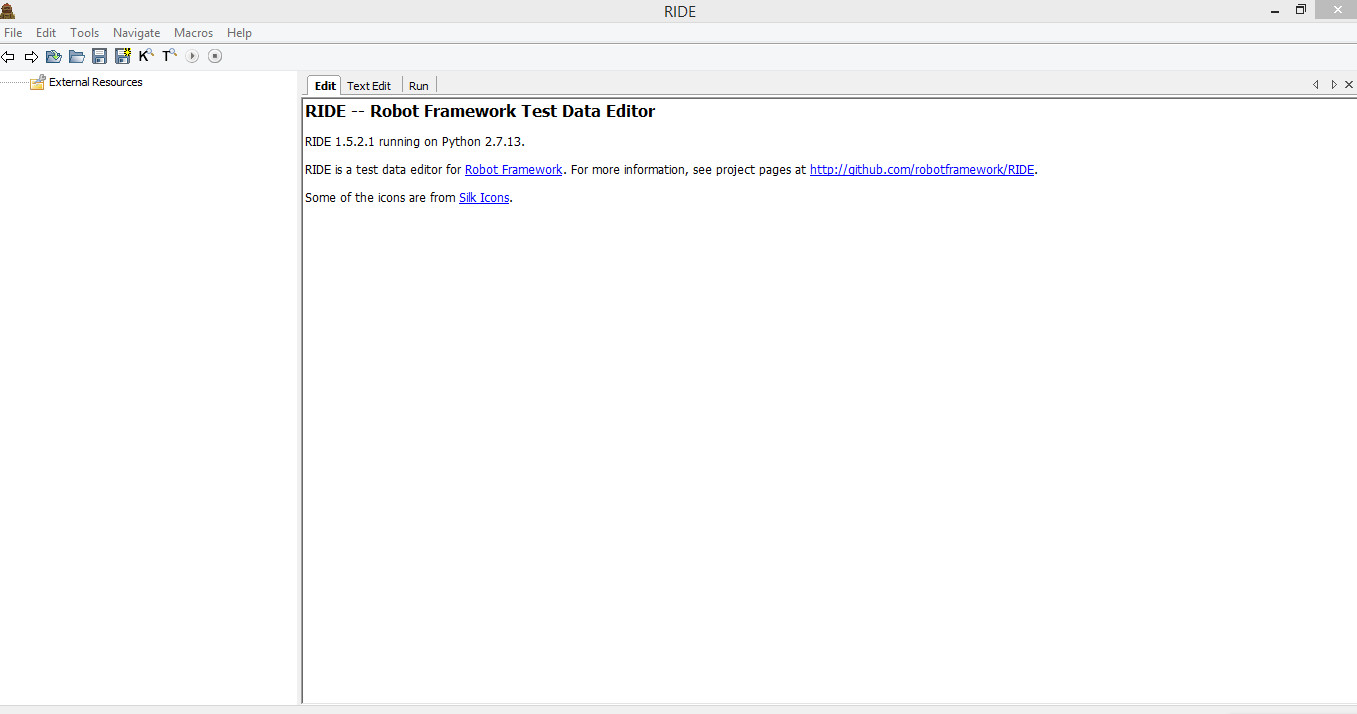
Task: Open the Silk Icons link
Action: 484,198
